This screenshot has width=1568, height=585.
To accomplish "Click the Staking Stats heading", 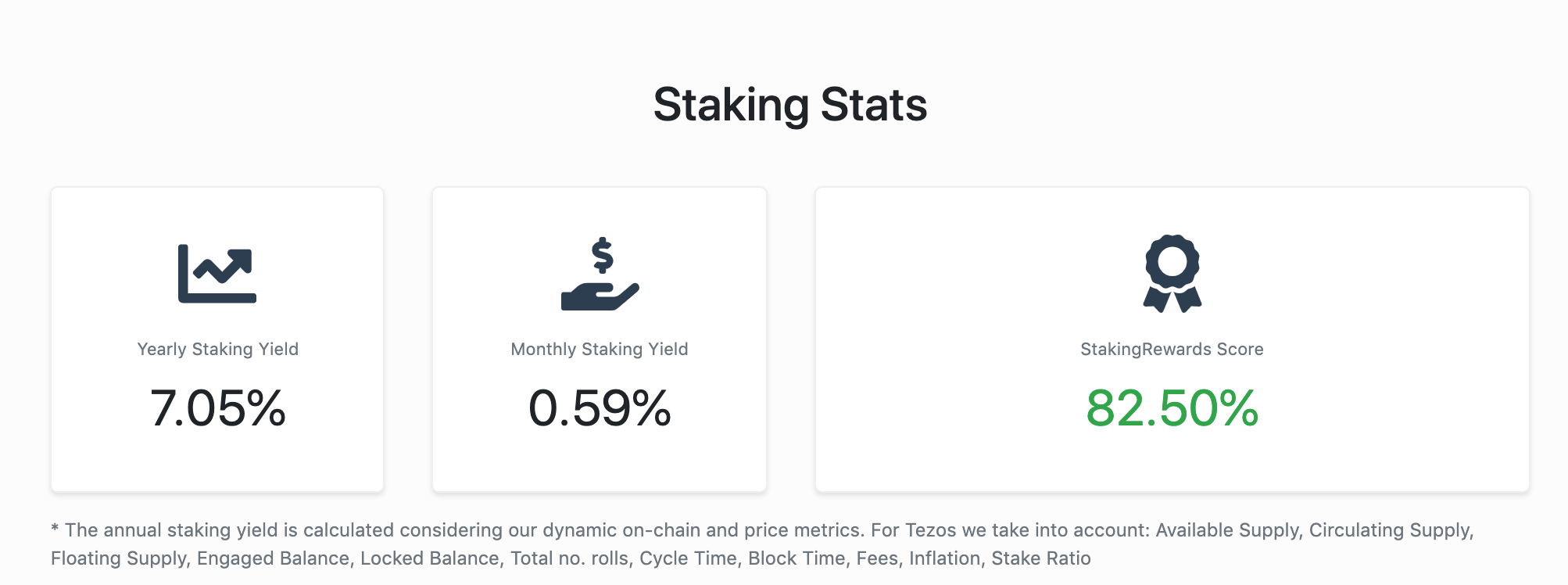I will point(790,105).
